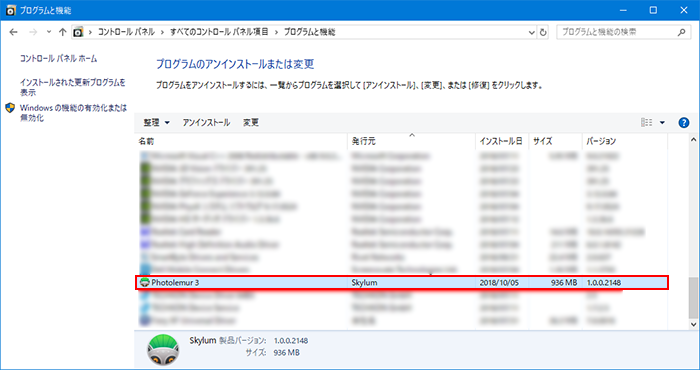Open Windows の機能の有効化または無効化 link
The width and height of the screenshot is (700, 370).
73,113
